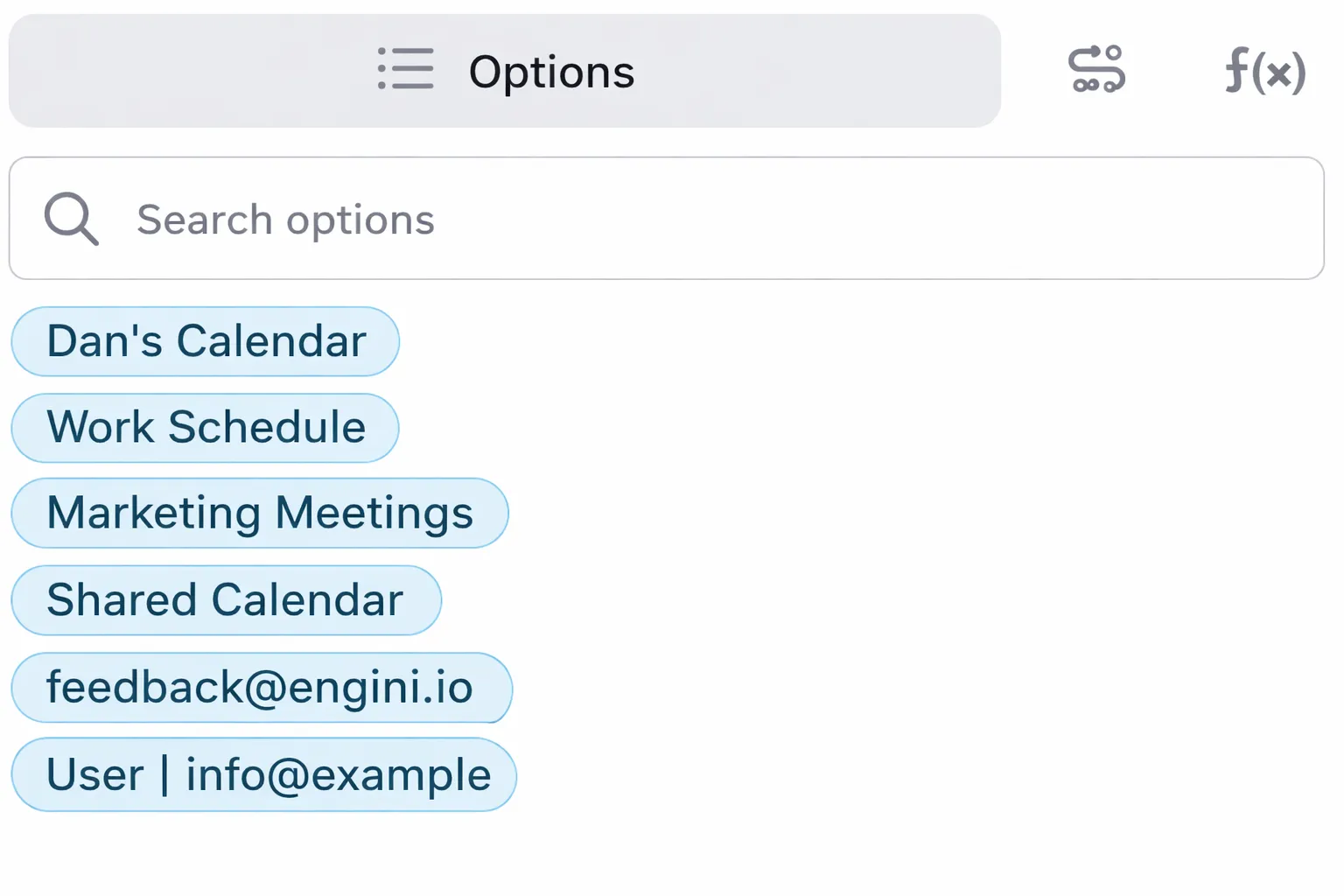
Task: Choose feedback@engini.io from the options
Action: [262, 688]
